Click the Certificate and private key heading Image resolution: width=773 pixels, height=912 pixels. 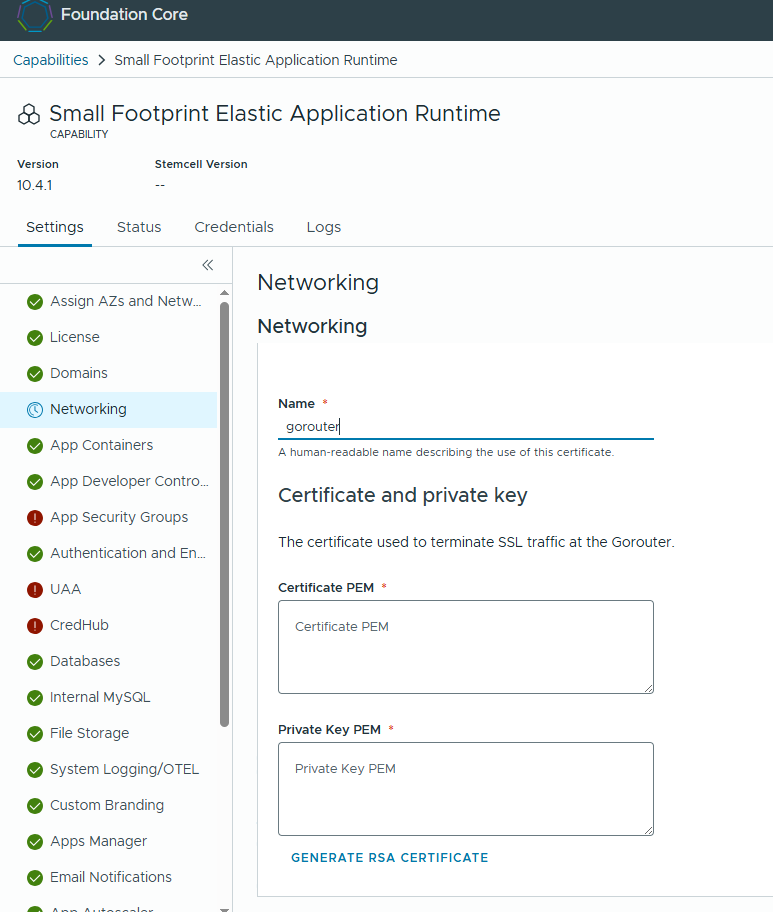point(402,496)
